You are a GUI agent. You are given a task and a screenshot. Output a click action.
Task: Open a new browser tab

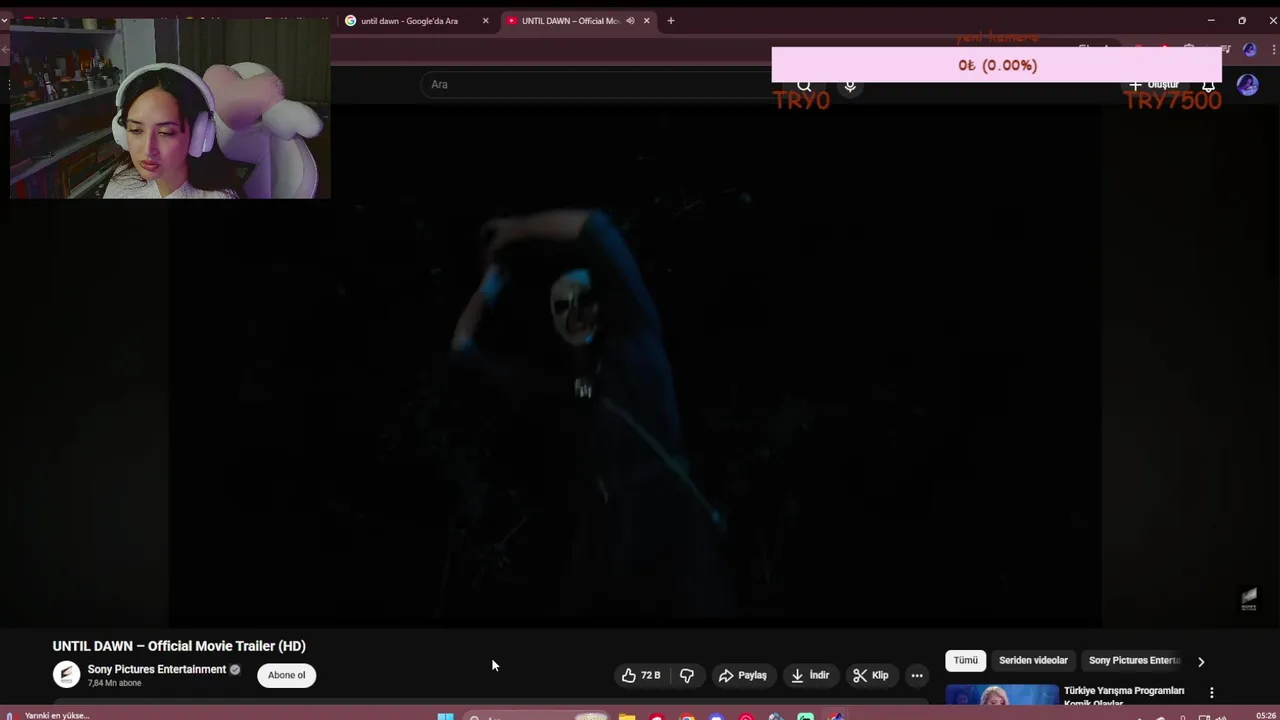(671, 20)
